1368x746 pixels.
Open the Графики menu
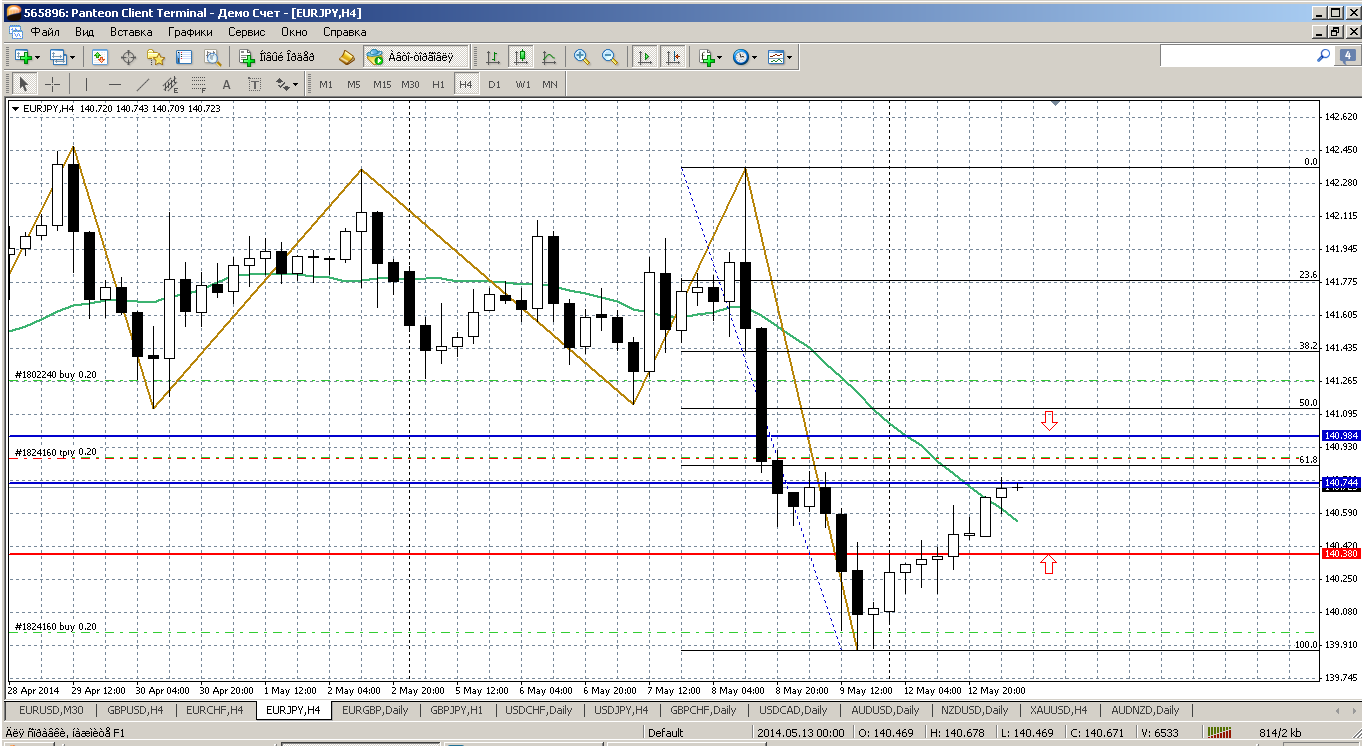coord(190,32)
